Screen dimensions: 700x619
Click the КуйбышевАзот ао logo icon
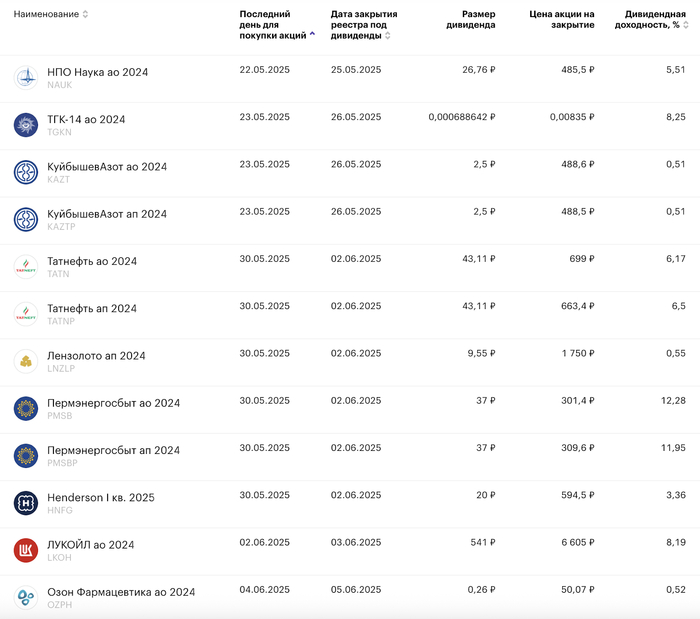click(26, 172)
